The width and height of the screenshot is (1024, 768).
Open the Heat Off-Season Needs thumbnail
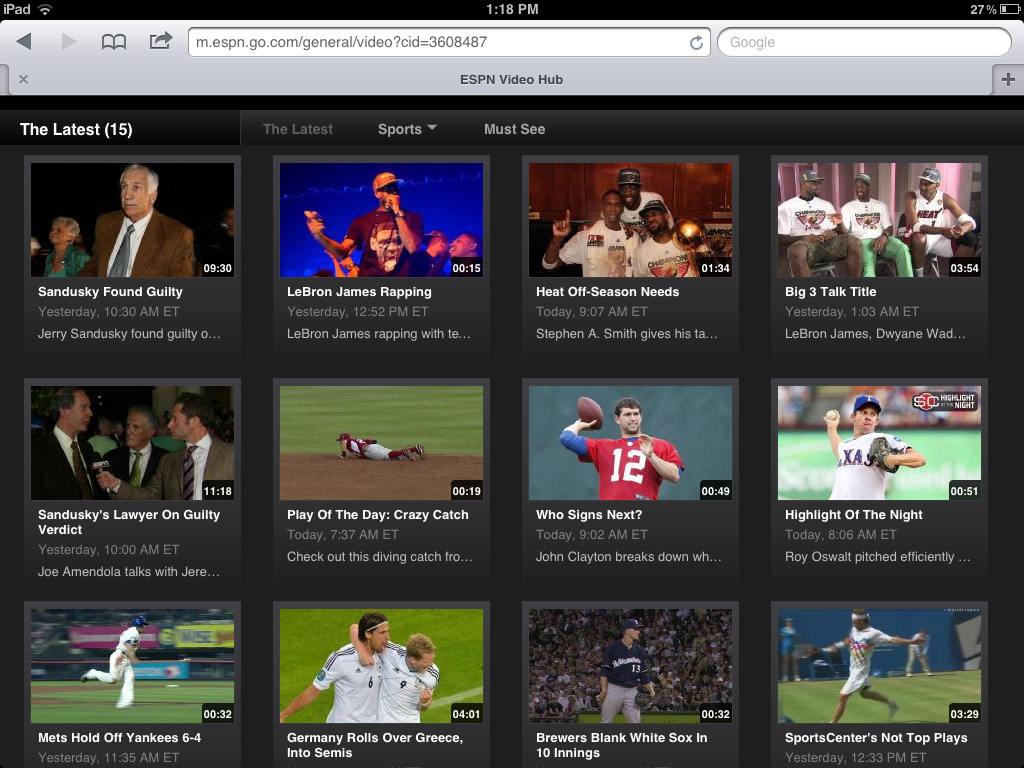tap(630, 220)
